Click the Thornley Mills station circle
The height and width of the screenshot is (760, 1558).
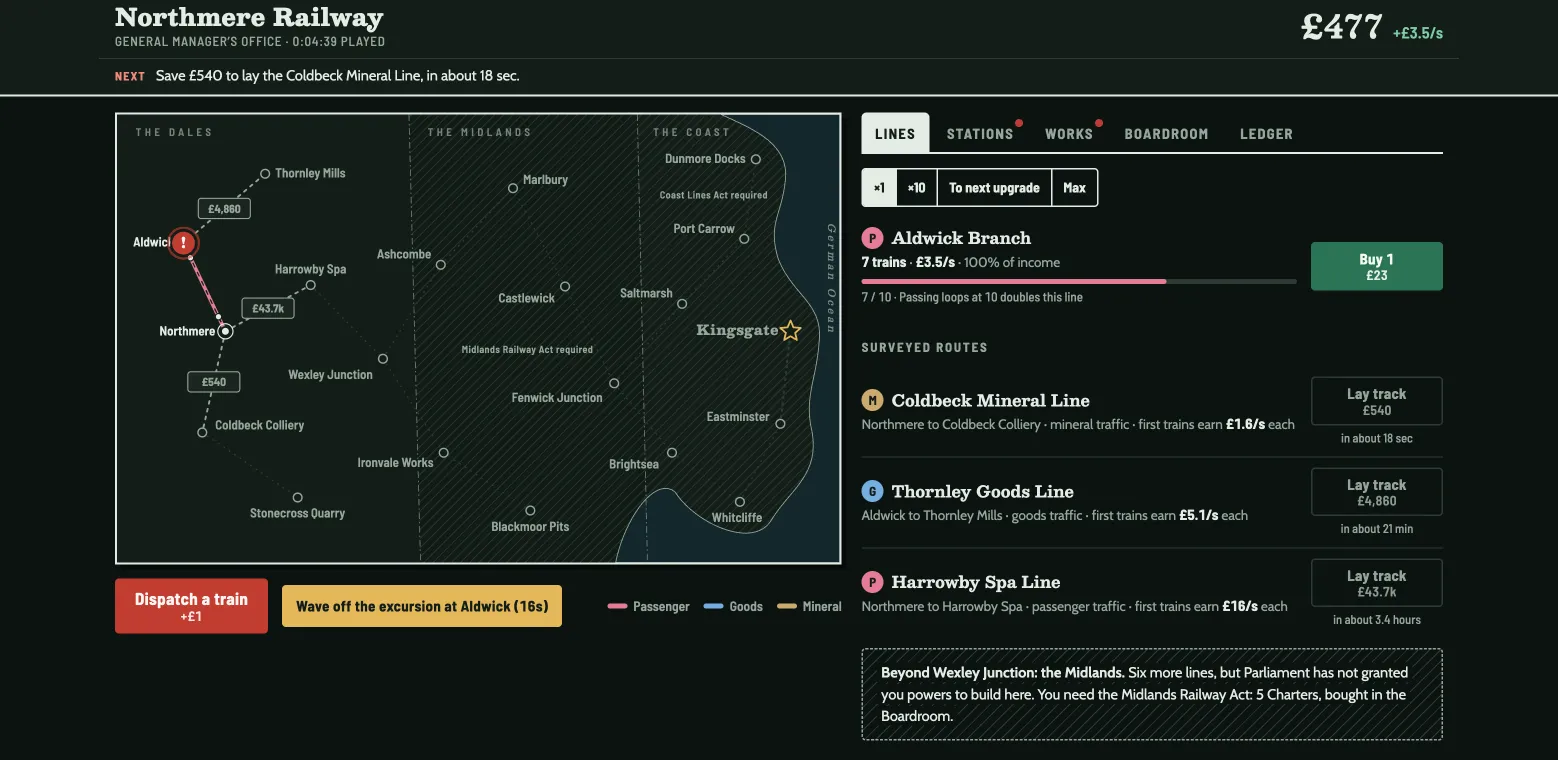tap(265, 173)
